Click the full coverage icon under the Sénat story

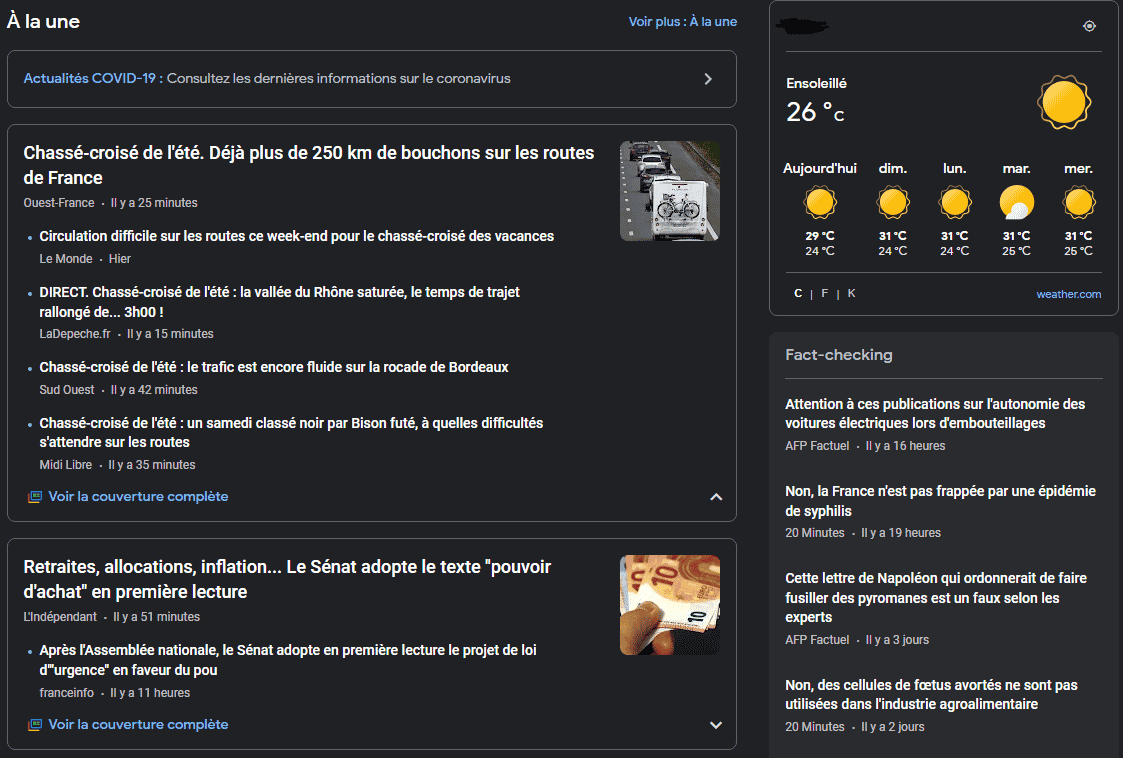coord(35,725)
